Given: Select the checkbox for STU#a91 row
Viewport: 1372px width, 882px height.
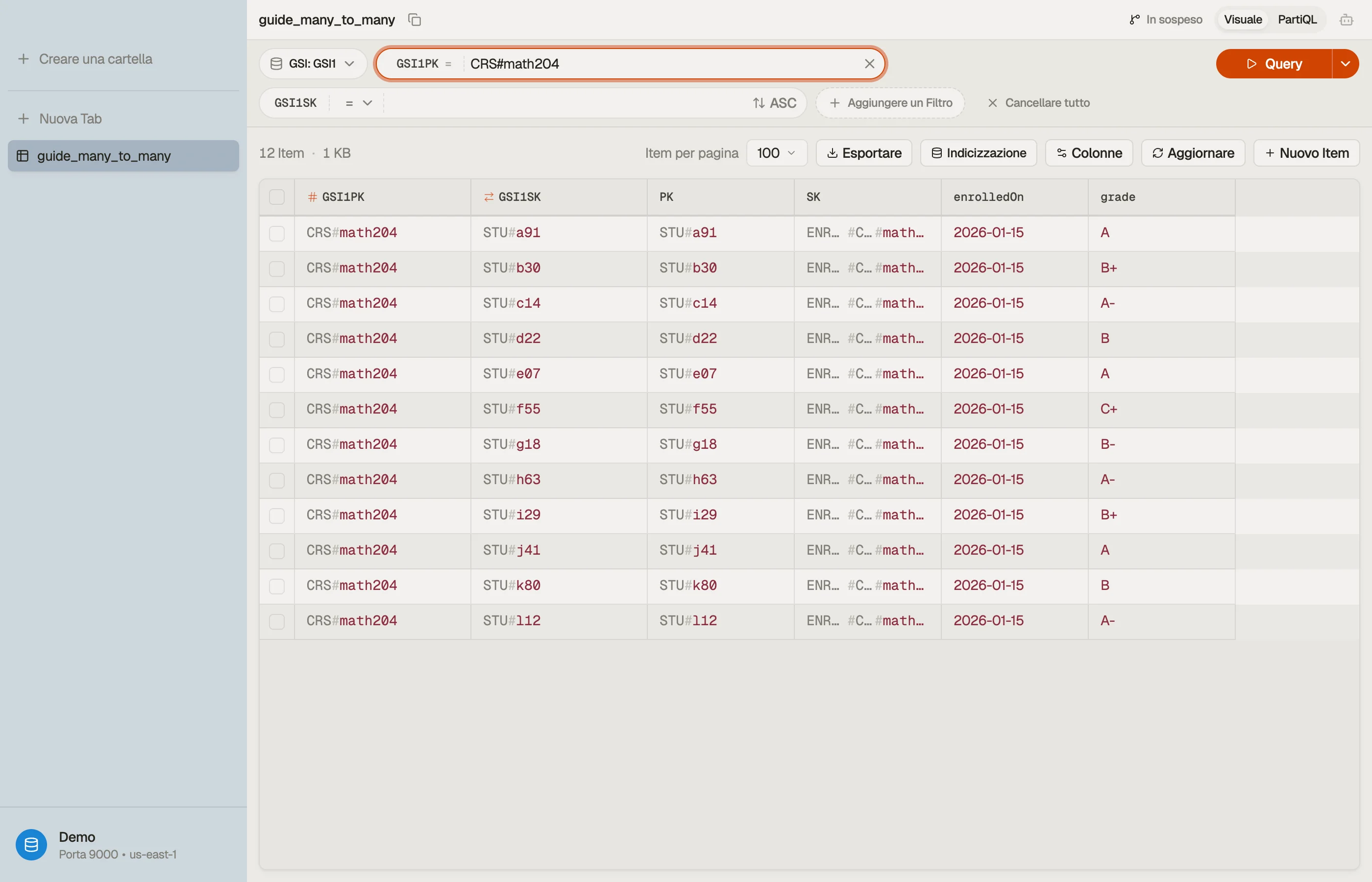Looking at the screenshot, I should click(276, 233).
